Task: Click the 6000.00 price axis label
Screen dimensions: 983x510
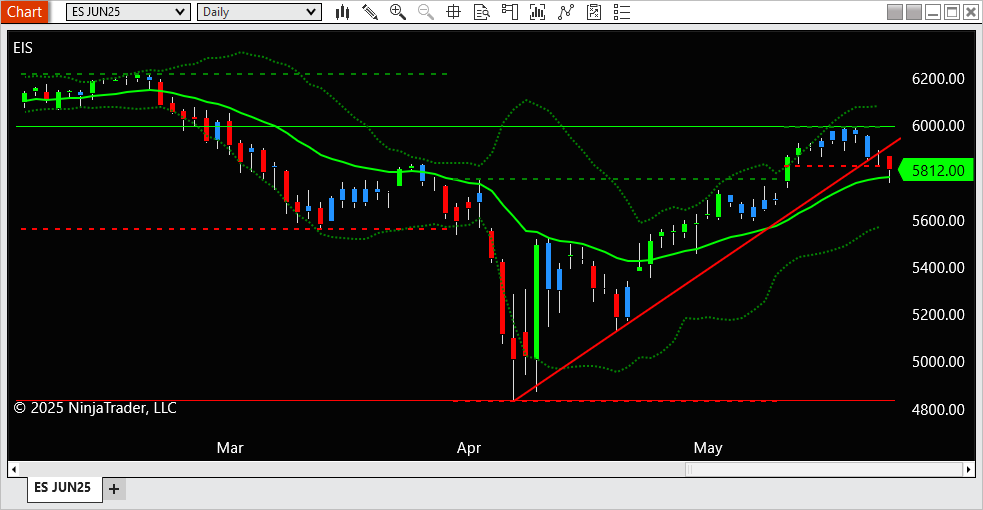Action: pos(938,126)
